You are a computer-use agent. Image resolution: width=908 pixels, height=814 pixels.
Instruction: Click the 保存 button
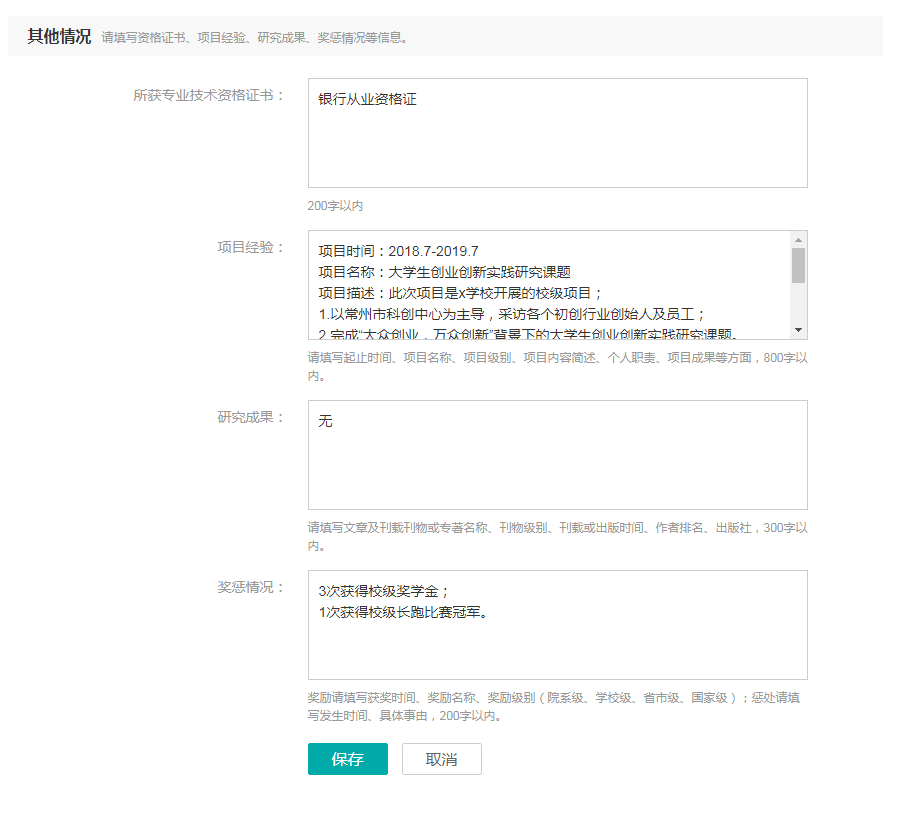coord(347,759)
